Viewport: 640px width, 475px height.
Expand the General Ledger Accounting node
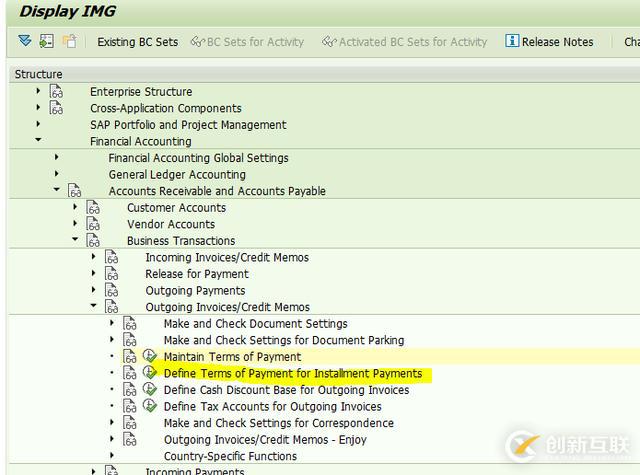point(56,173)
